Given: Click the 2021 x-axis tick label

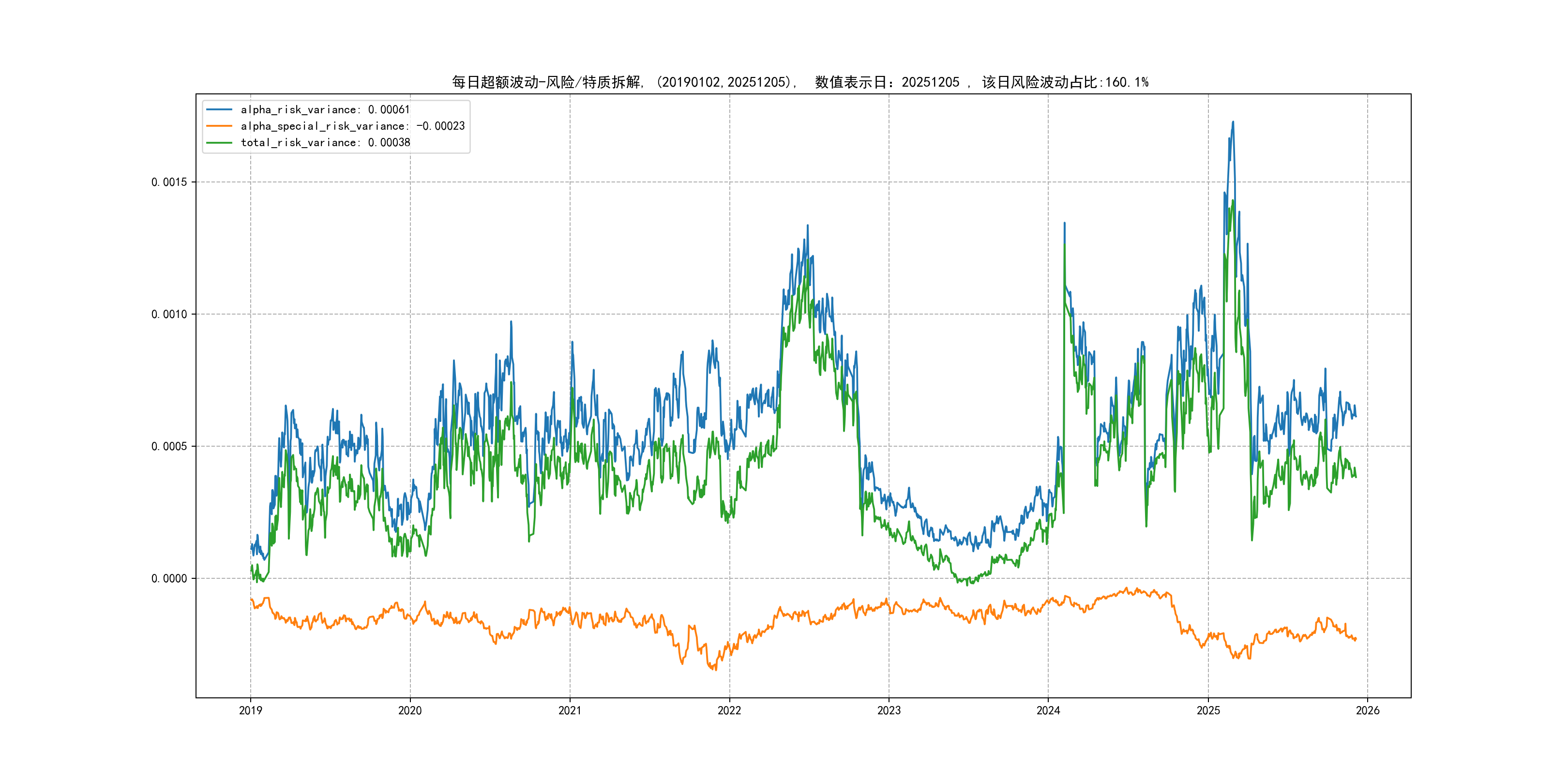Looking at the screenshot, I should [x=570, y=710].
